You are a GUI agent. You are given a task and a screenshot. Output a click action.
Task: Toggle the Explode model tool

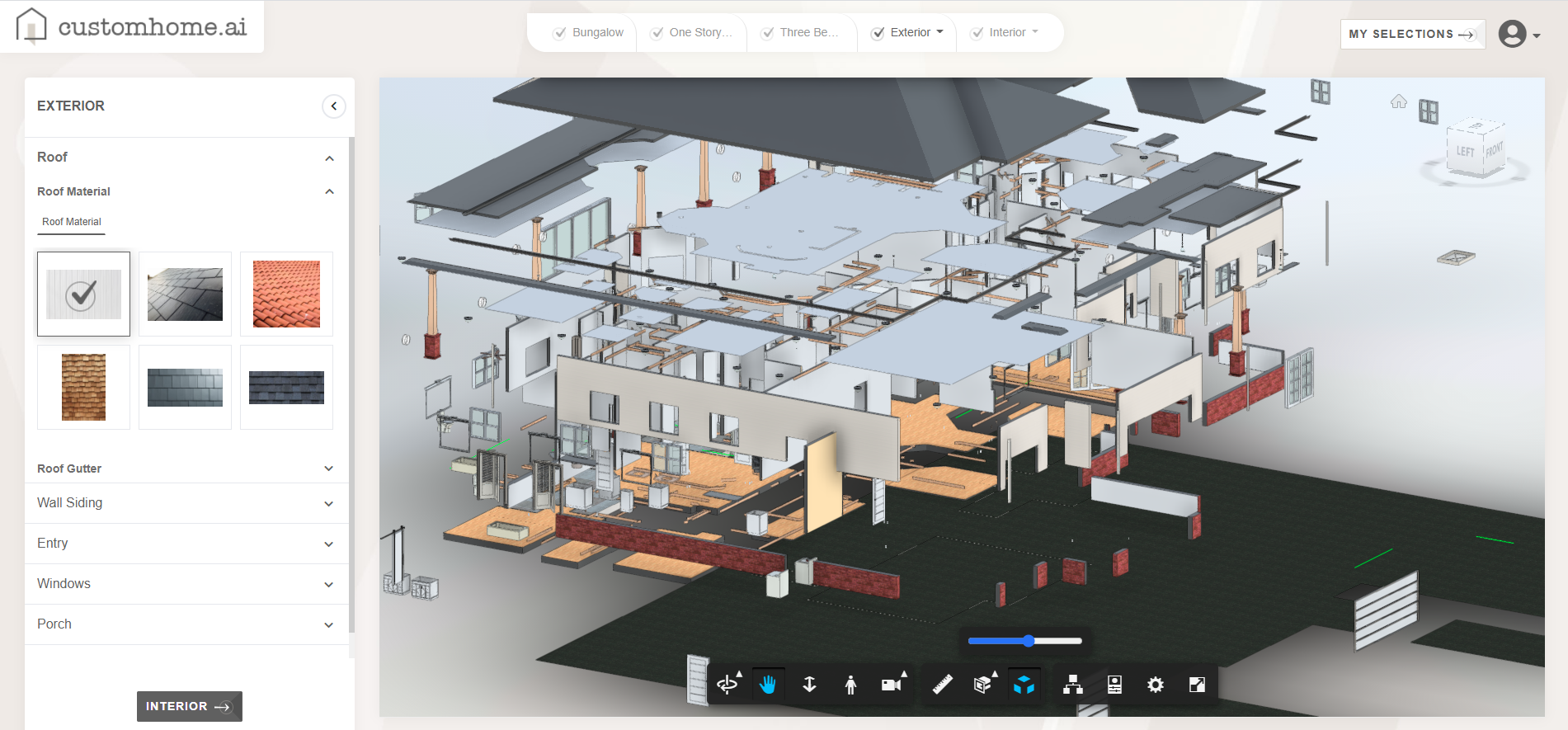(1024, 685)
